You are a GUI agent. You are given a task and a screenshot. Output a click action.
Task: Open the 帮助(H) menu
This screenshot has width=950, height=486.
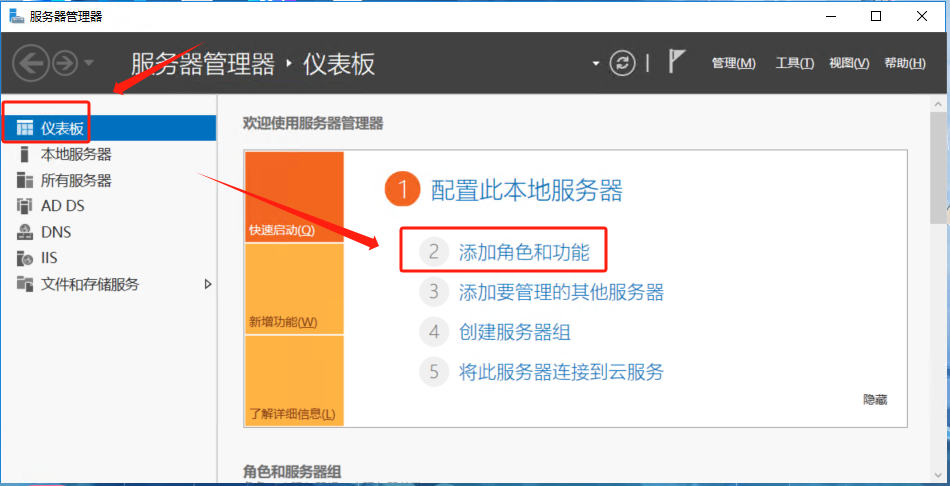905,63
